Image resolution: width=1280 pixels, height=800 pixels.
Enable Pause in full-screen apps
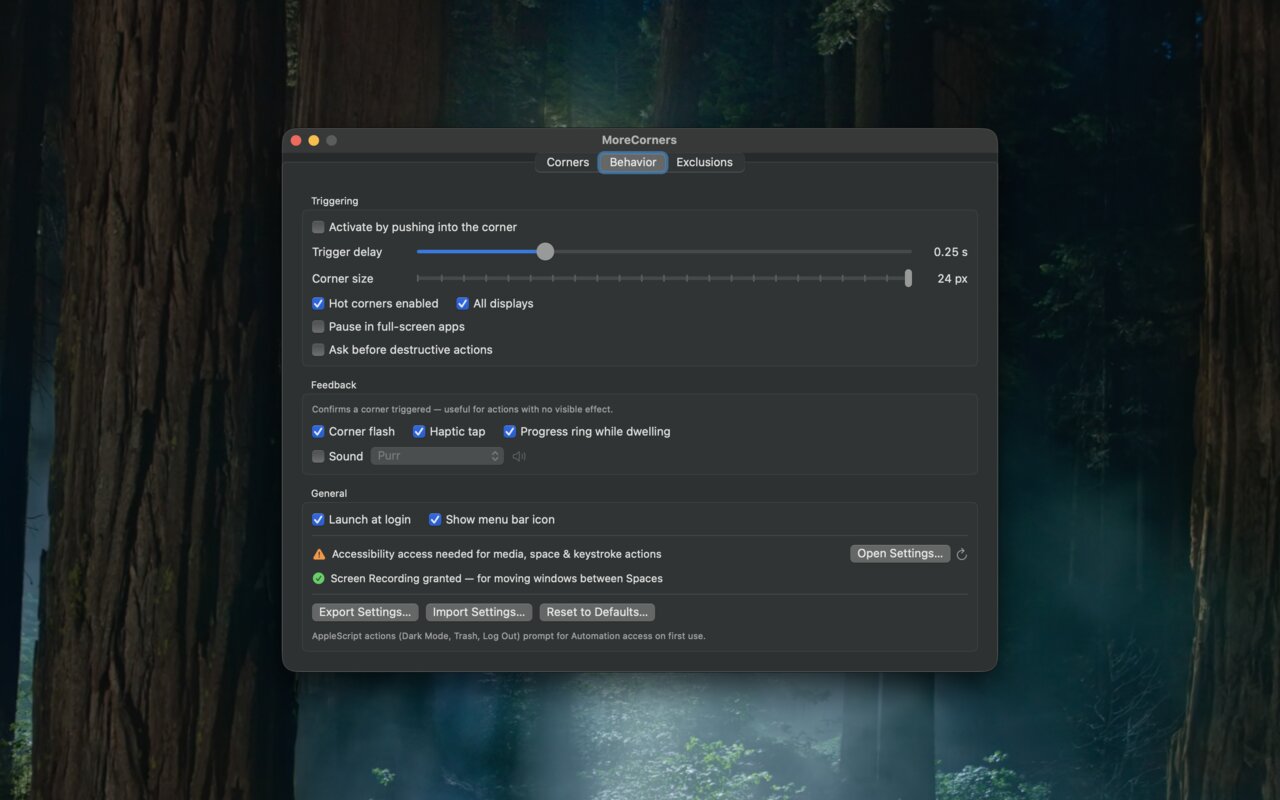[318, 327]
